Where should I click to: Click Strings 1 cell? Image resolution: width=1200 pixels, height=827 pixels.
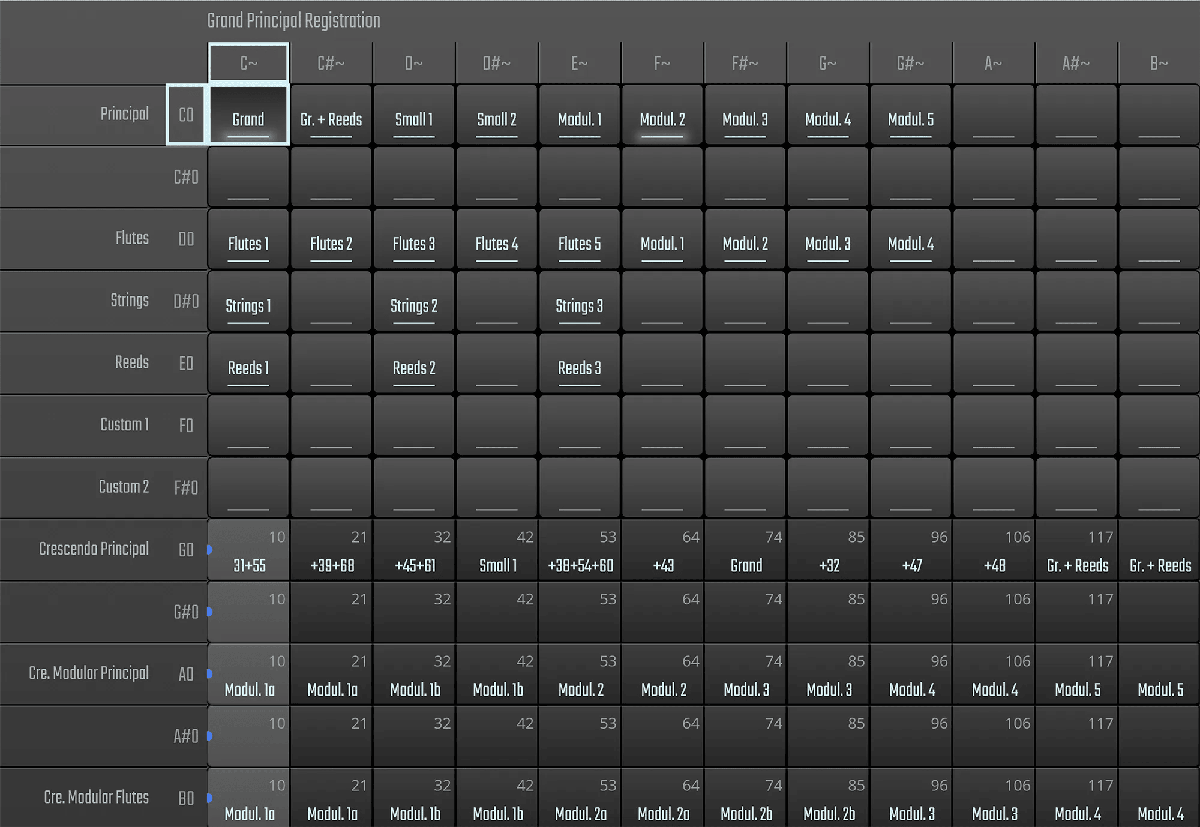[x=248, y=302]
